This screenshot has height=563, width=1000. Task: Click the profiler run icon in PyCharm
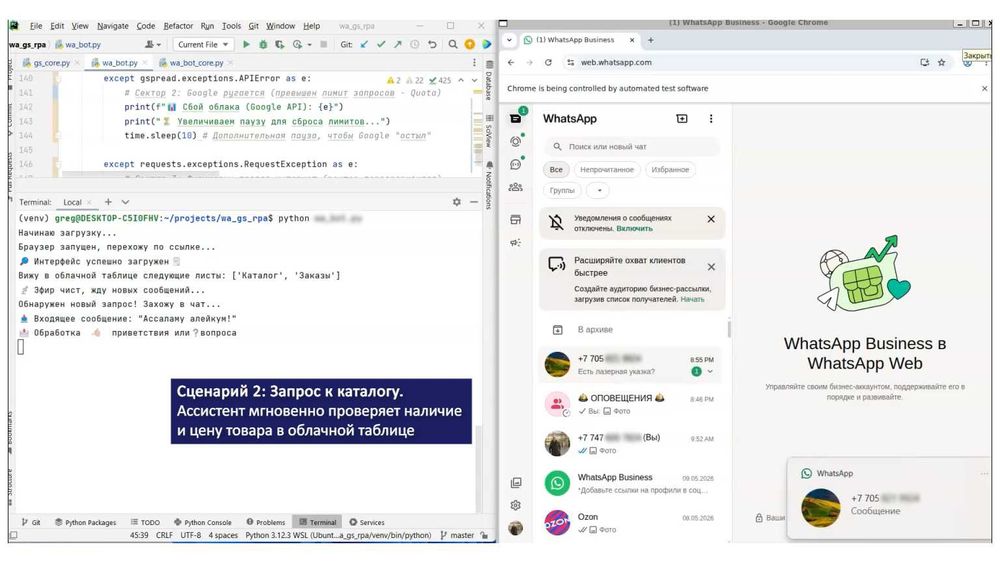point(297,45)
